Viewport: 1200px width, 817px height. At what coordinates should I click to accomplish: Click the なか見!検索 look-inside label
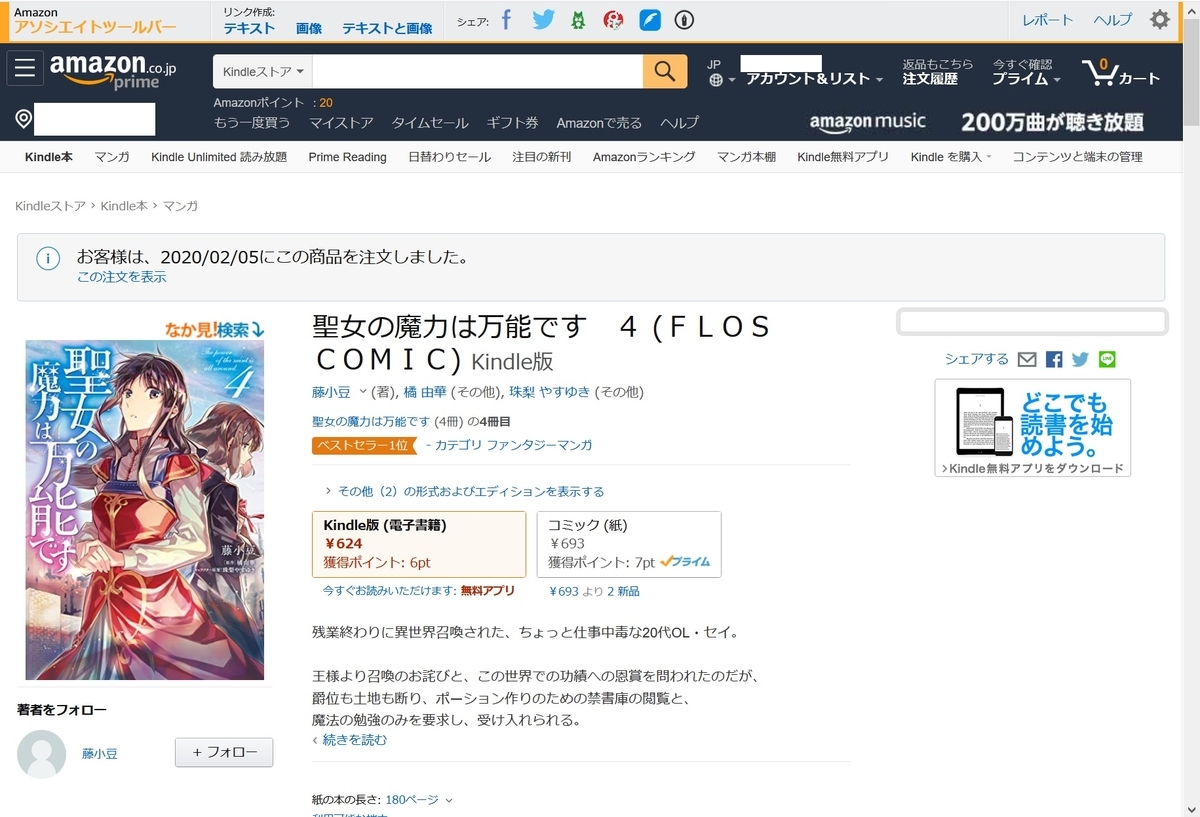[215, 328]
